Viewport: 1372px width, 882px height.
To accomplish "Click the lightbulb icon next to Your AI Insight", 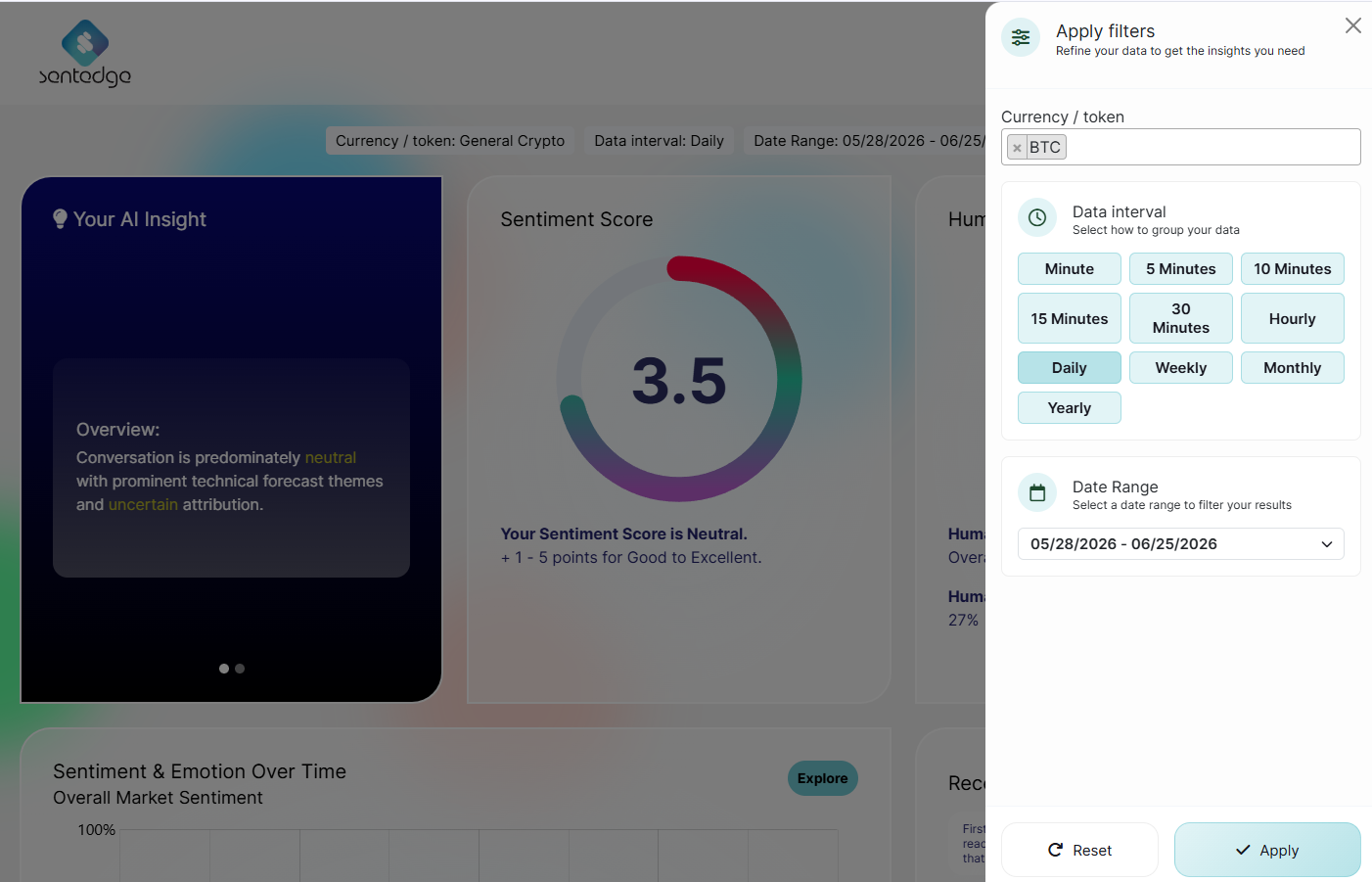I will [x=61, y=219].
